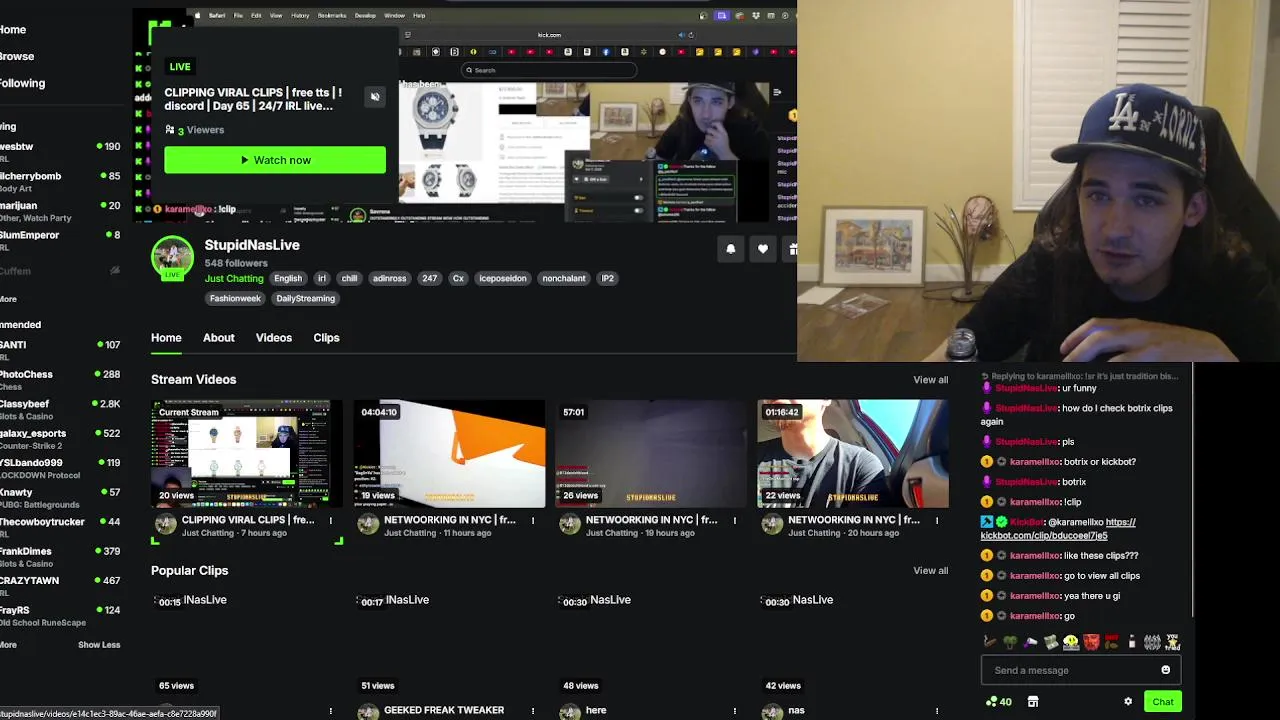Select the red face emote in chat row
The image size is (1280, 720).
point(1091,642)
